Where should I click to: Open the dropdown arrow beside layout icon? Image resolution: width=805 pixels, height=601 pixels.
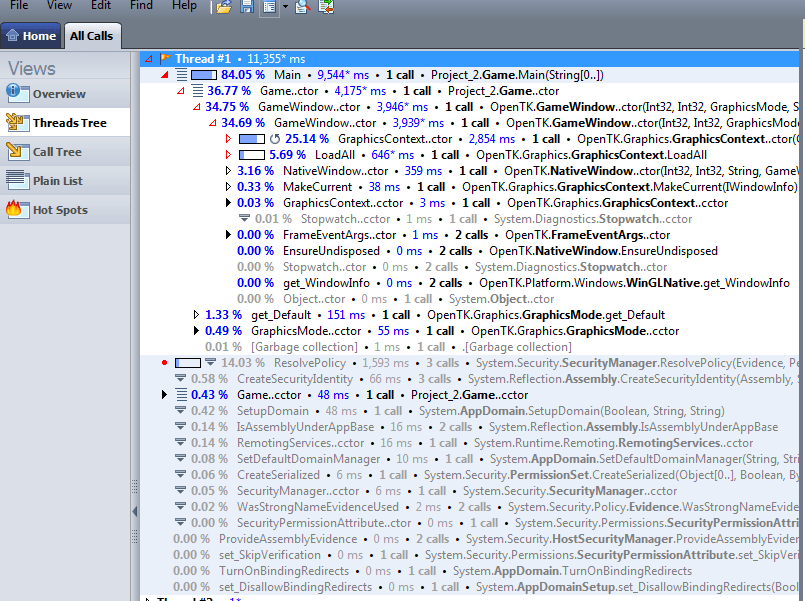click(x=285, y=7)
